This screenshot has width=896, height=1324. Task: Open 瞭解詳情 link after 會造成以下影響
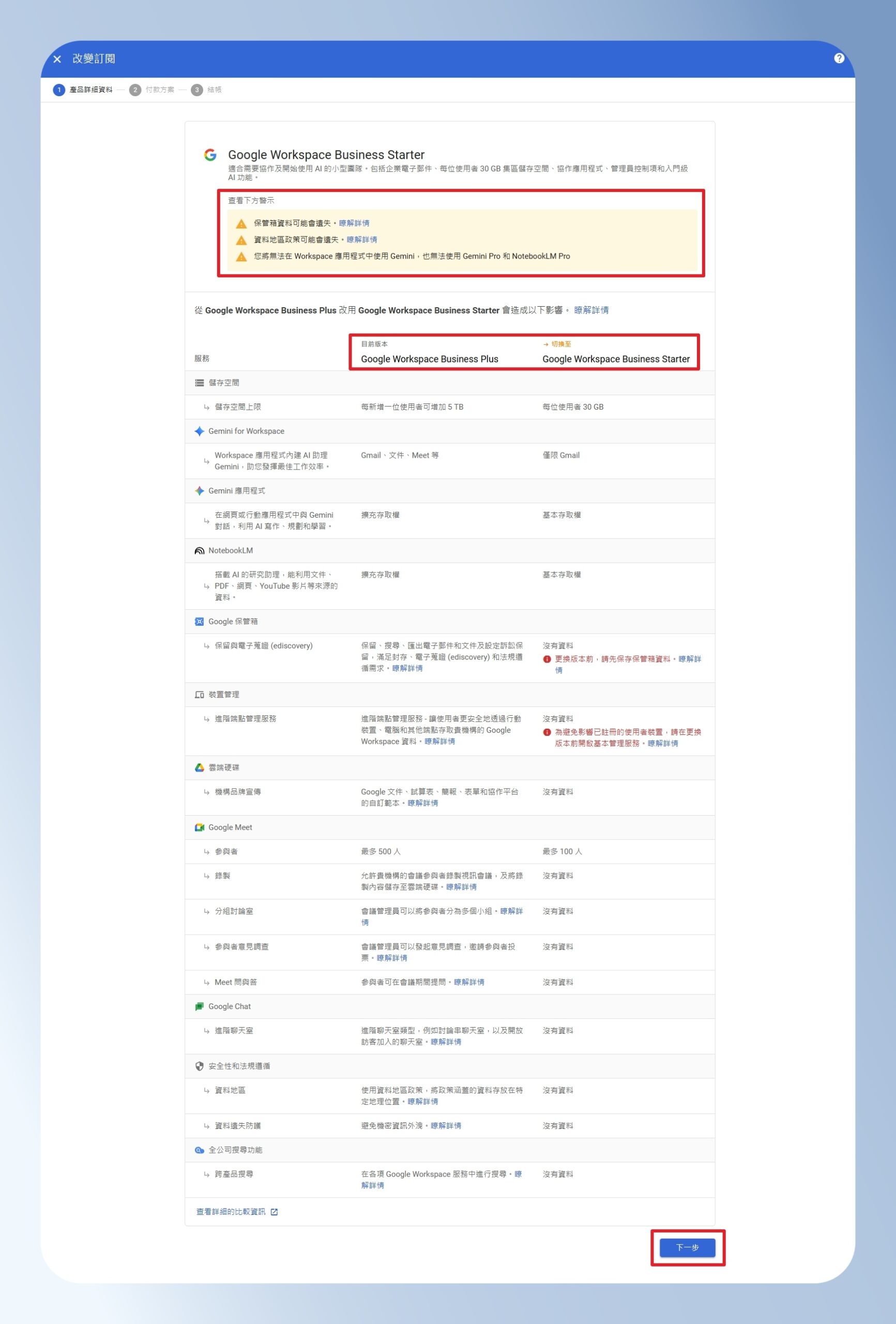tap(591, 310)
